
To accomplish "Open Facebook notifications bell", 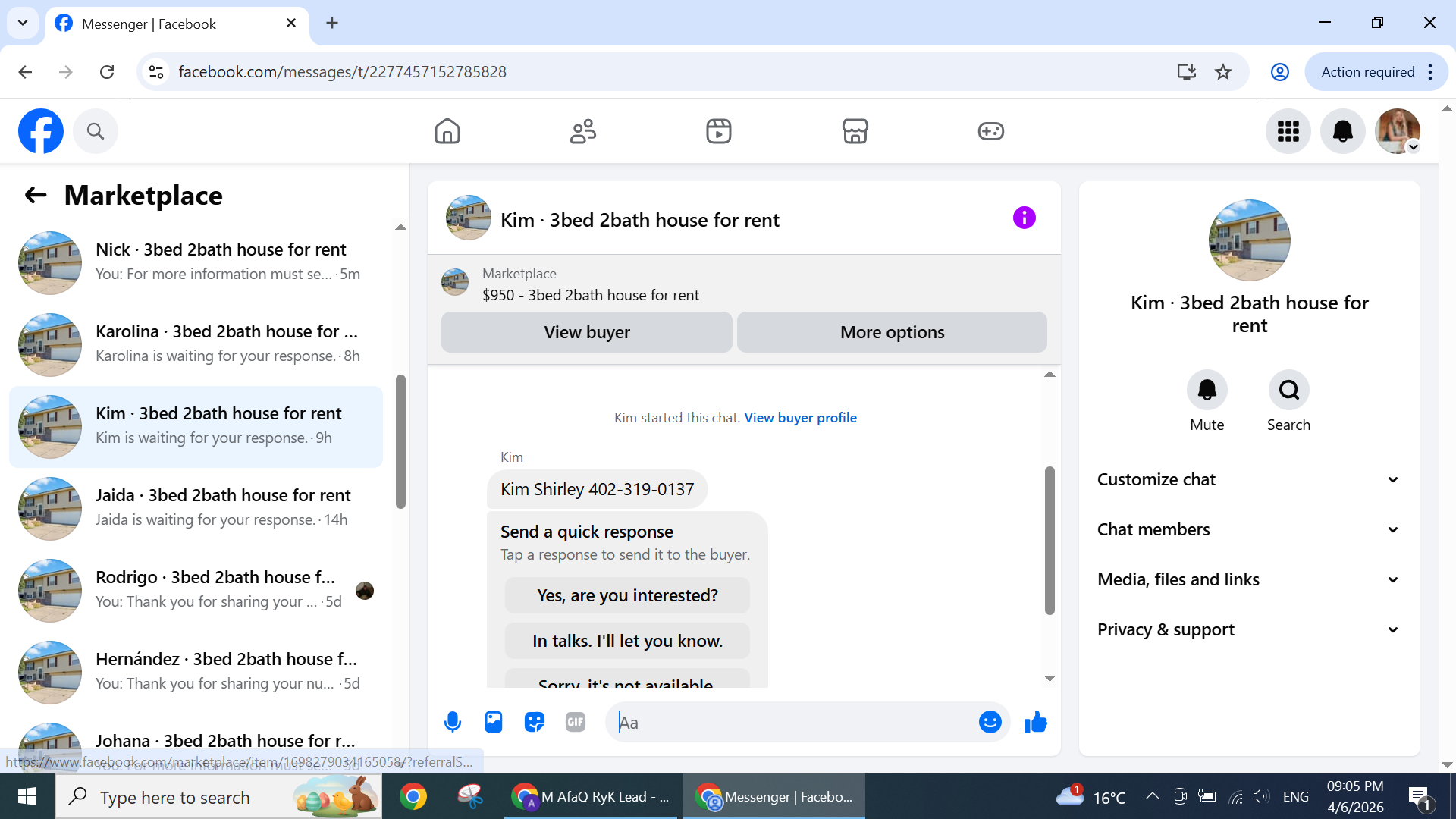I will tap(1343, 131).
